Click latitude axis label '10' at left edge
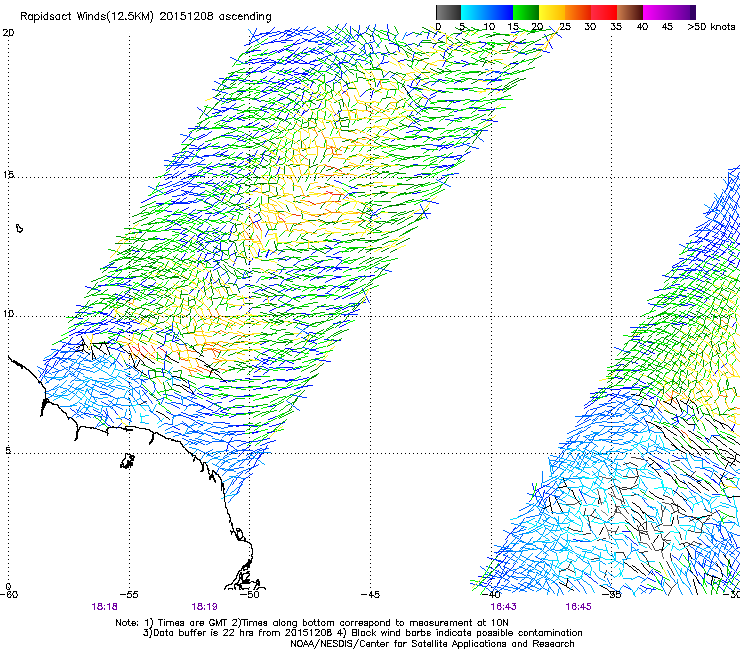The height and width of the screenshot is (650, 740). tap(8, 314)
